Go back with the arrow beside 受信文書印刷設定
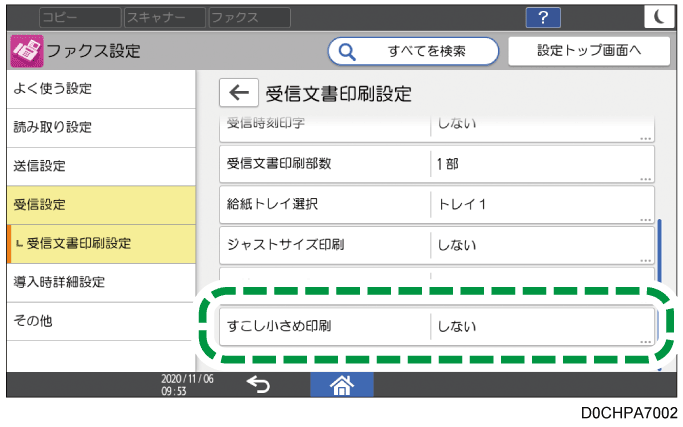 (239, 92)
